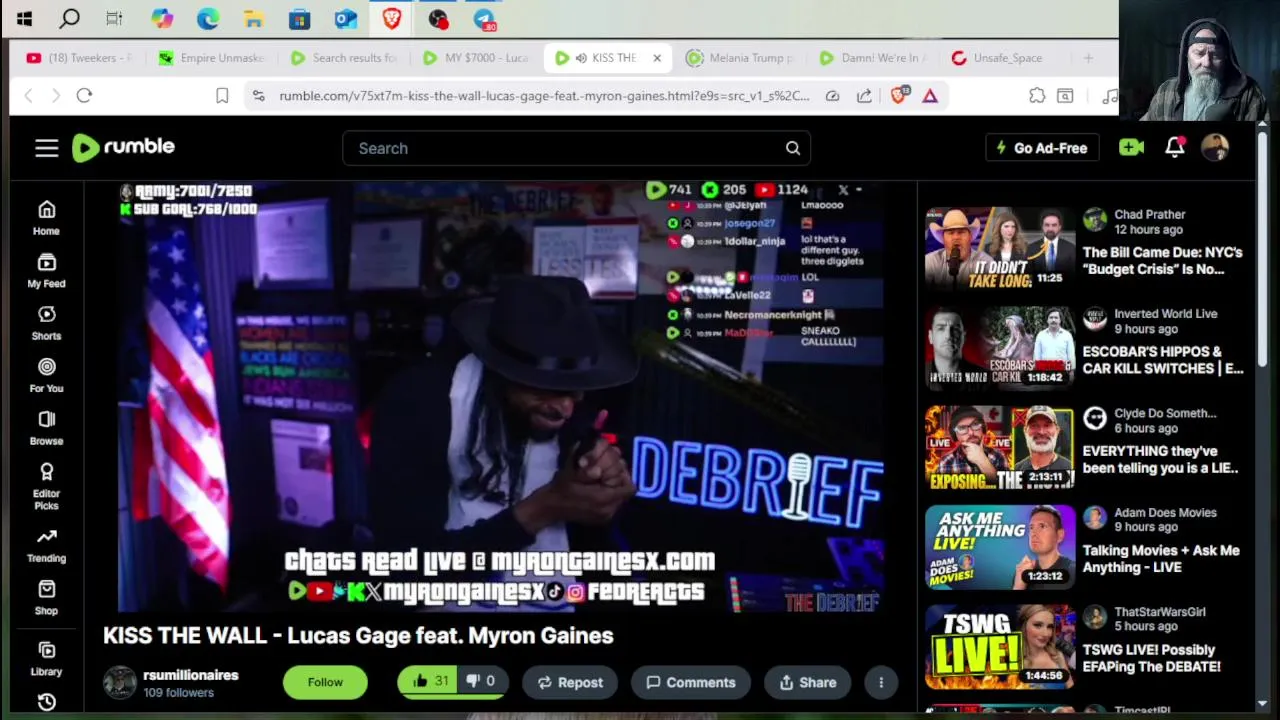Switch to the Melania Trump tab

(x=740, y=58)
